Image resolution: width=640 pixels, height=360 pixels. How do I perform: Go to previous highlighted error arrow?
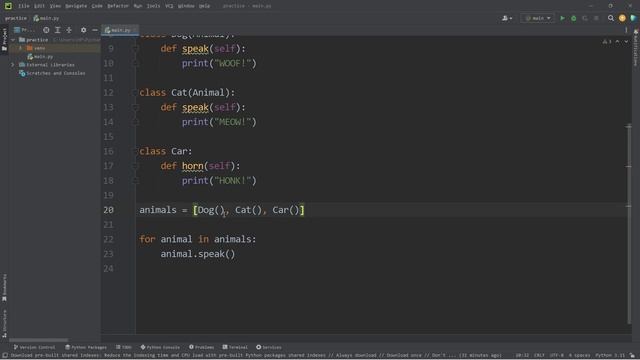pos(617,42)
